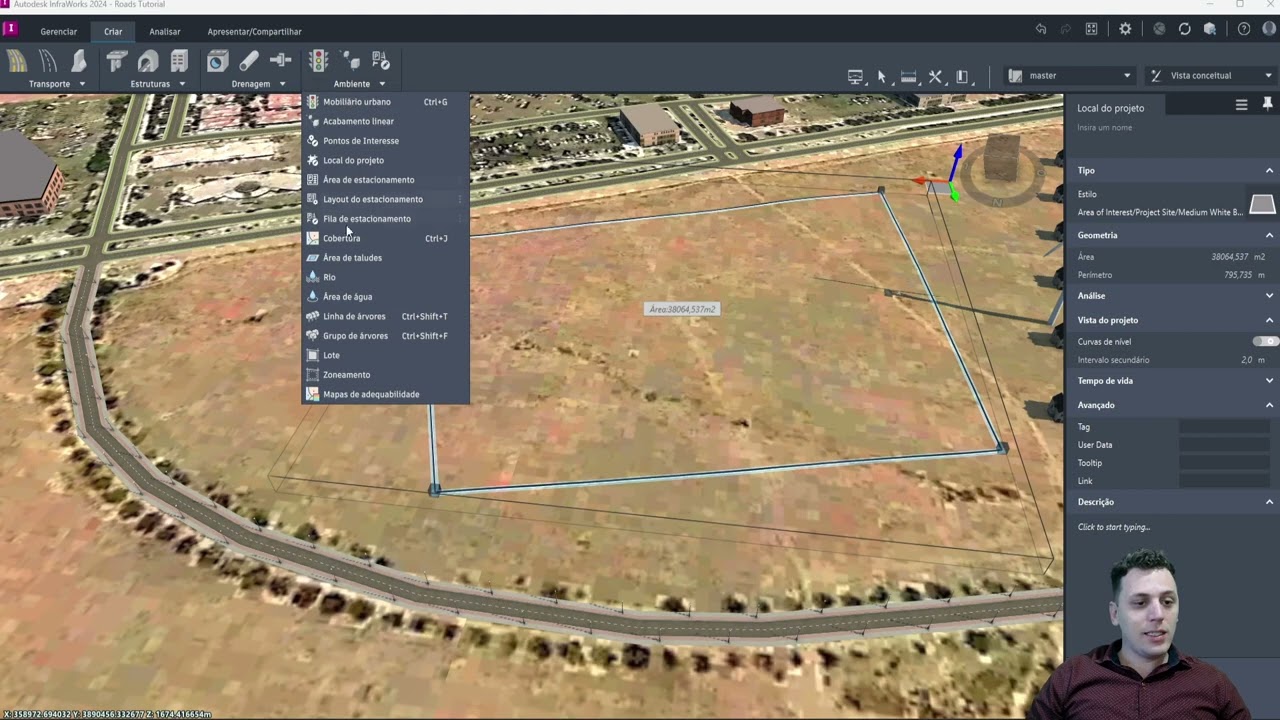
Task: Select the building tool in Estruturas
Action: (179, 62)
